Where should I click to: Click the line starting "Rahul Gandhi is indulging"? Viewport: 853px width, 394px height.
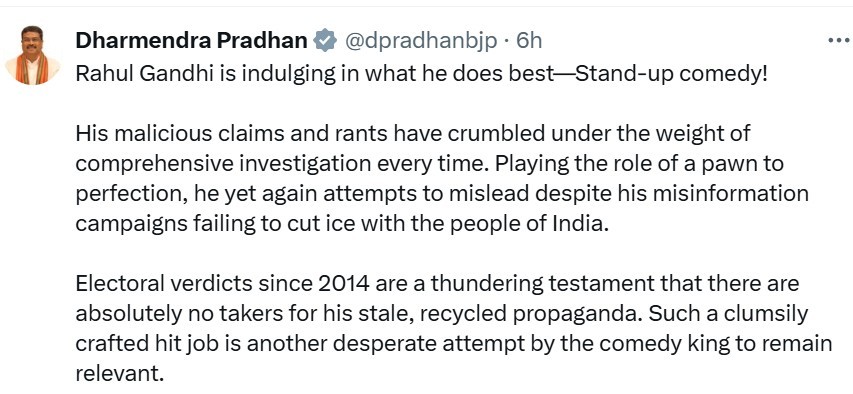point(421,74)
